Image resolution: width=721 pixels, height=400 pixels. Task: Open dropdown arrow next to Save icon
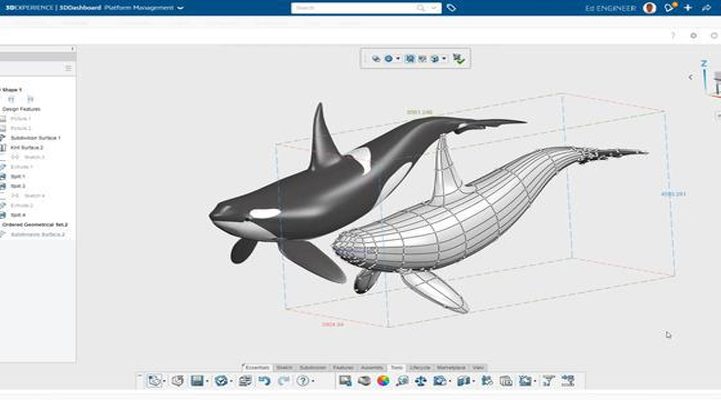(208, 381)
